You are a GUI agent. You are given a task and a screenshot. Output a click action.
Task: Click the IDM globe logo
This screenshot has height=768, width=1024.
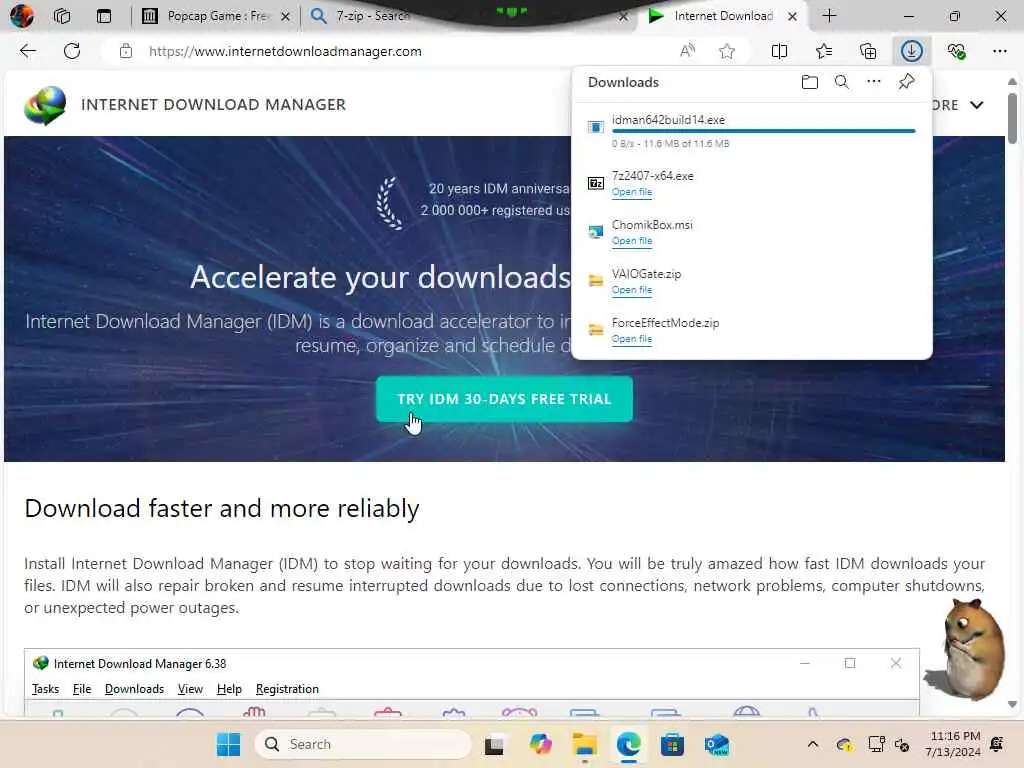coord(45,104)
